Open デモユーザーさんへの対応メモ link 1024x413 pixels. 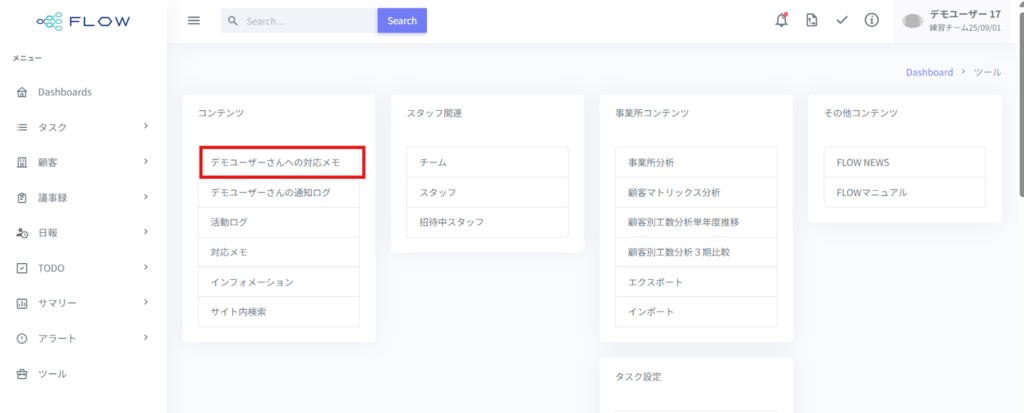(x=281, y=162)
